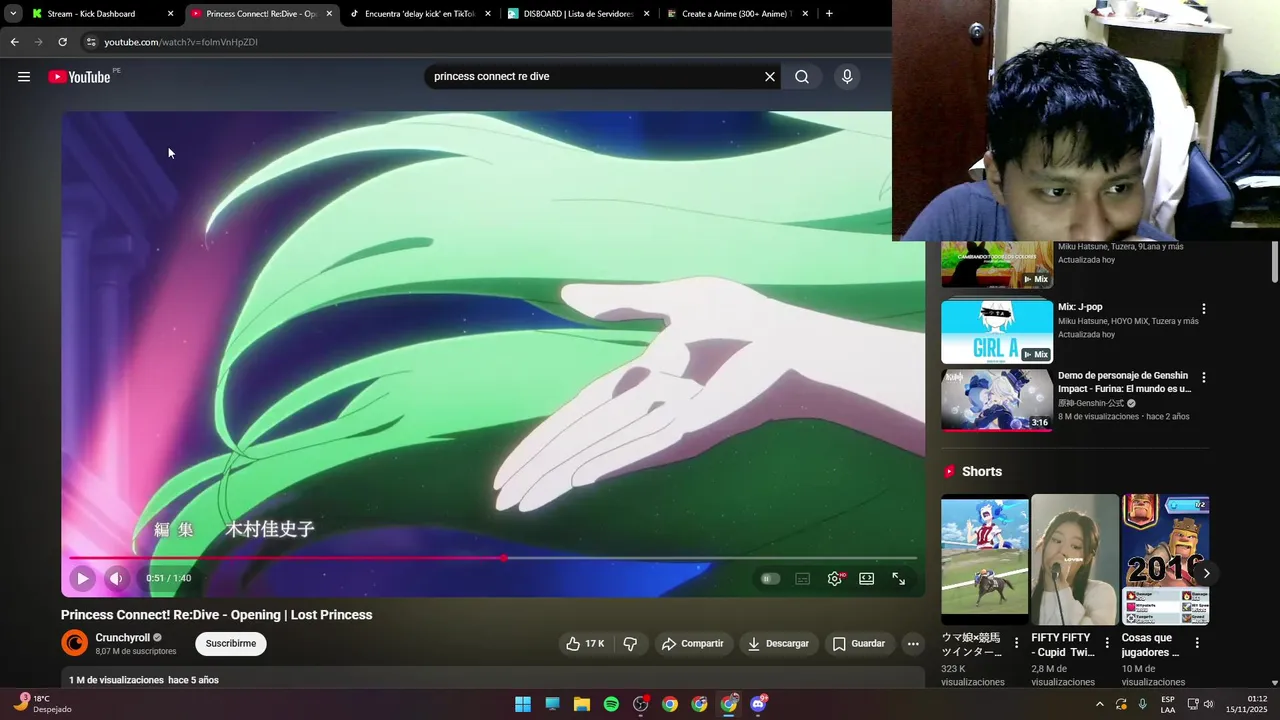This screenshot has width=1280, height=720.
Task: Switch ESP LAA keyboard language
Action: click(1168, 704)
